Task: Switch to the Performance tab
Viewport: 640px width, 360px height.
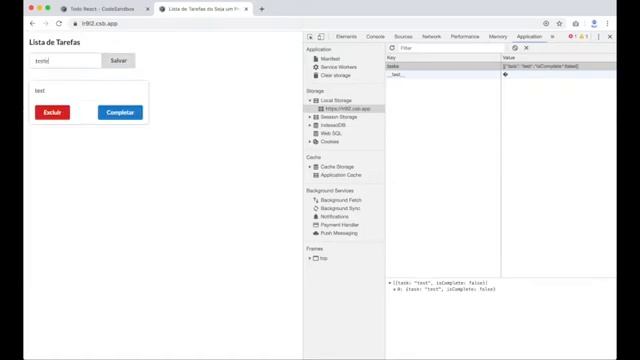Action: coord(465,37)
